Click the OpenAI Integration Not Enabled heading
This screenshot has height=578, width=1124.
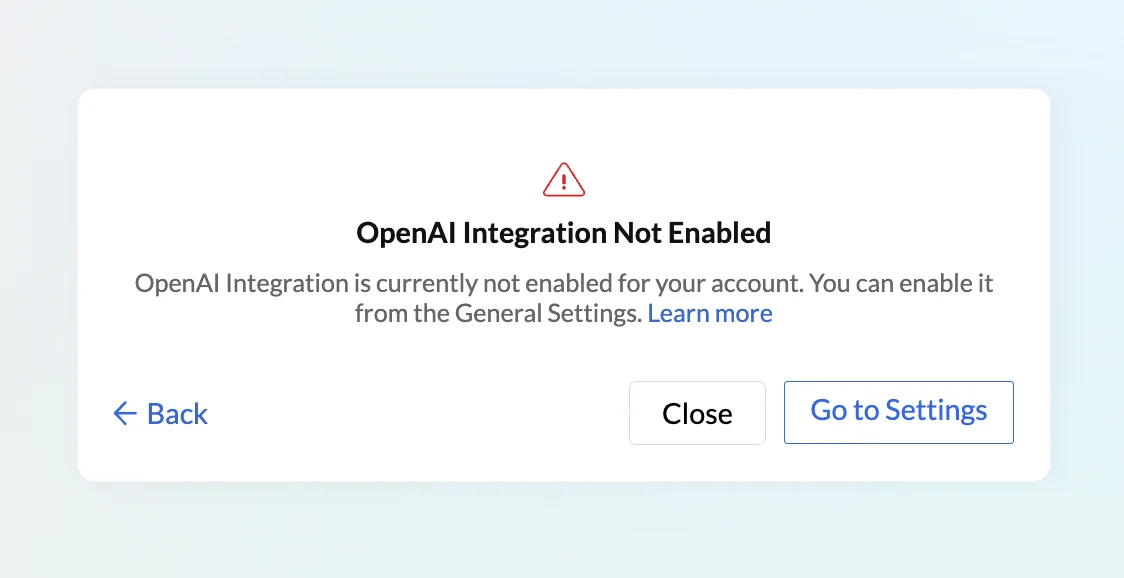[563, 233]
